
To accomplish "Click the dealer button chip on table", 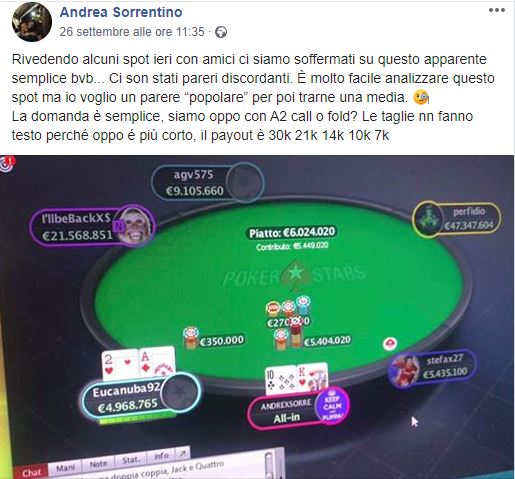I will click(x=389, y=343).
